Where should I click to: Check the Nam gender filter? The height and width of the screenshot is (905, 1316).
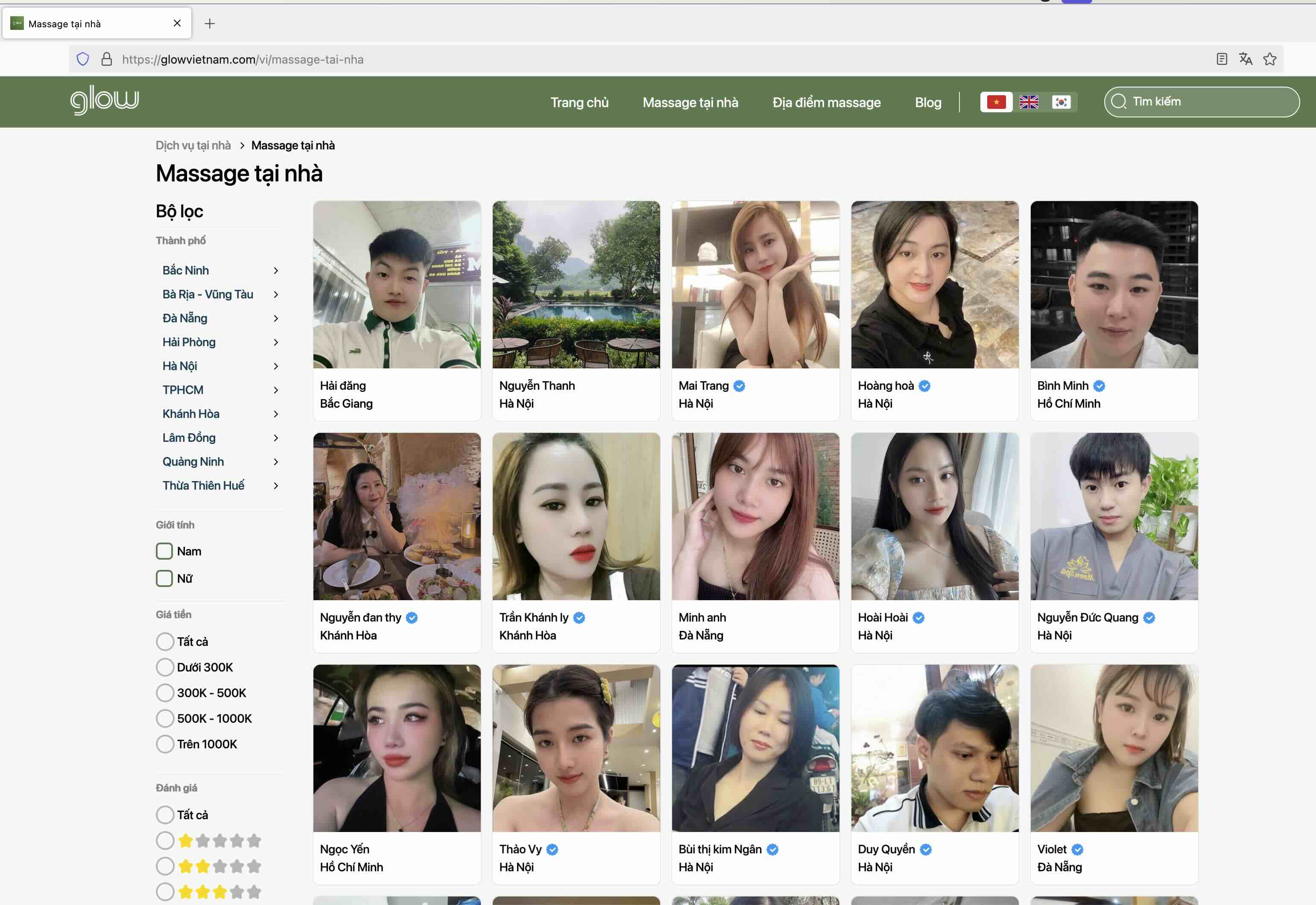(164, 551)
